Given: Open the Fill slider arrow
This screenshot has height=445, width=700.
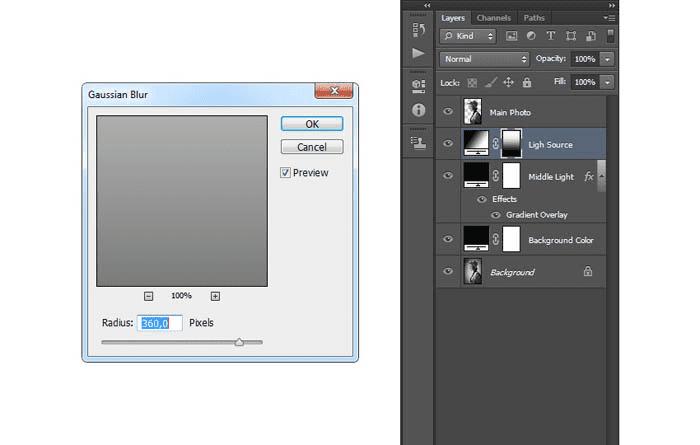Looking at the screenshot, I should (608, 82).
